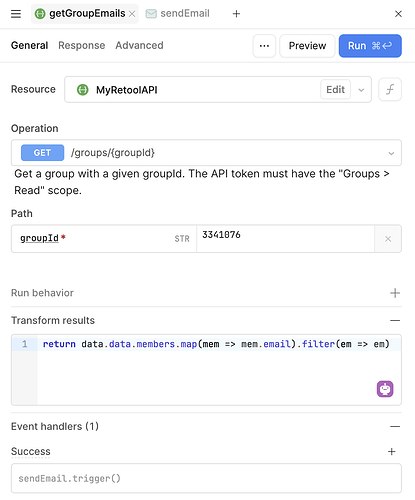The height and width of the screenshot is (500, 415).
Task: Expand the Run behavior section
Action: click(395, 293)
